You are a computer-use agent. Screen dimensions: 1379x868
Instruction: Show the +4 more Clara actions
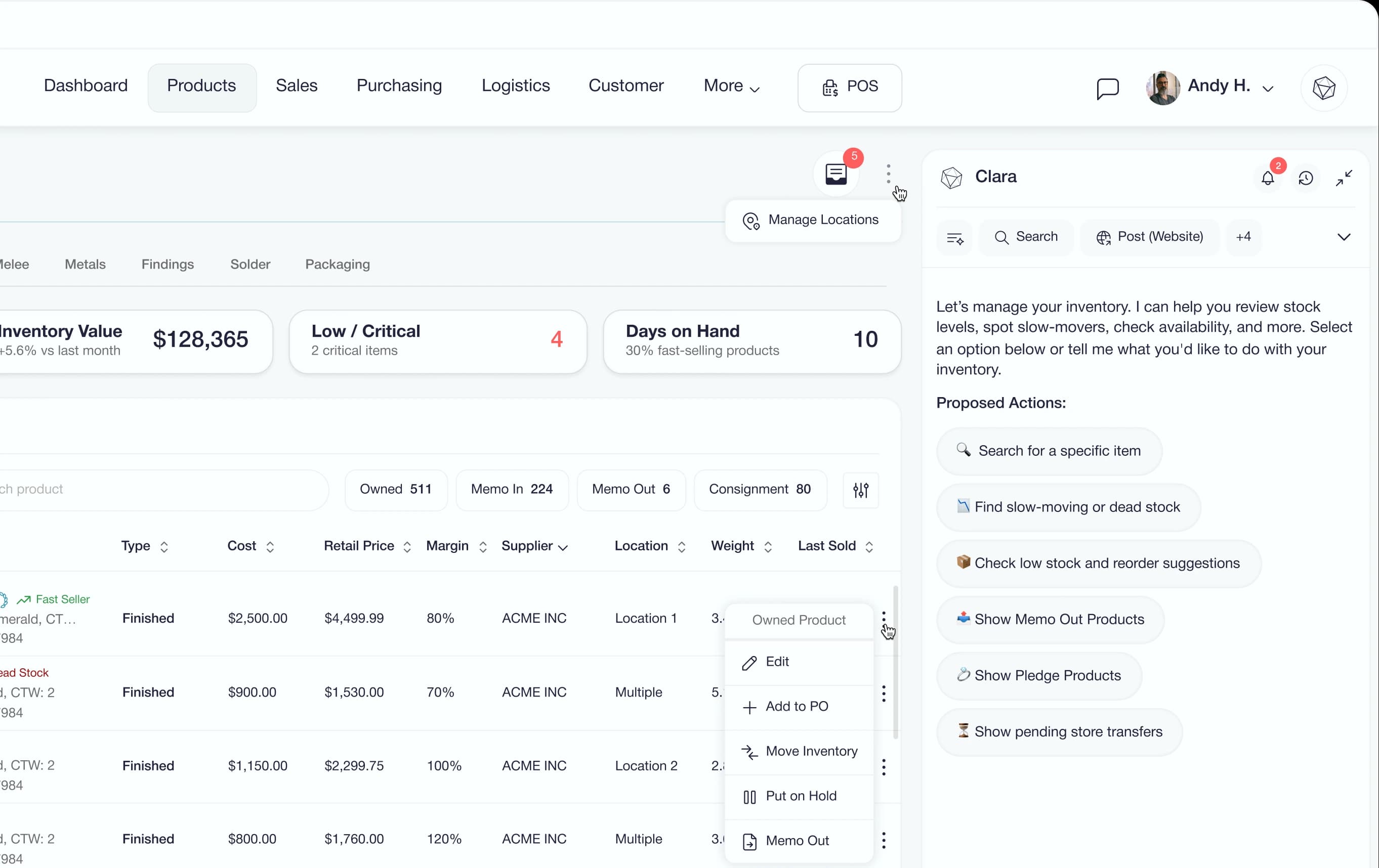(1243, 237)
